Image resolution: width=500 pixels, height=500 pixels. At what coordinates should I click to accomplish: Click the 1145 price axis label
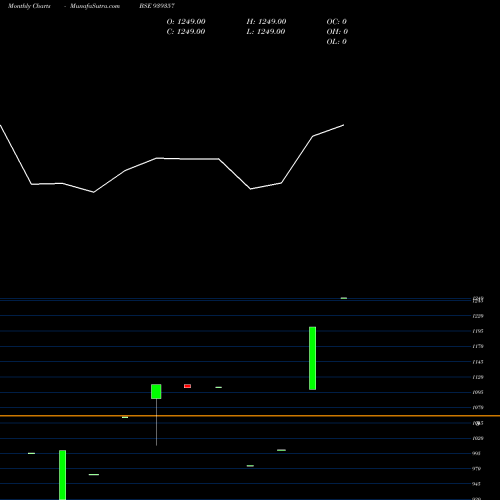(x=478, y=362)
